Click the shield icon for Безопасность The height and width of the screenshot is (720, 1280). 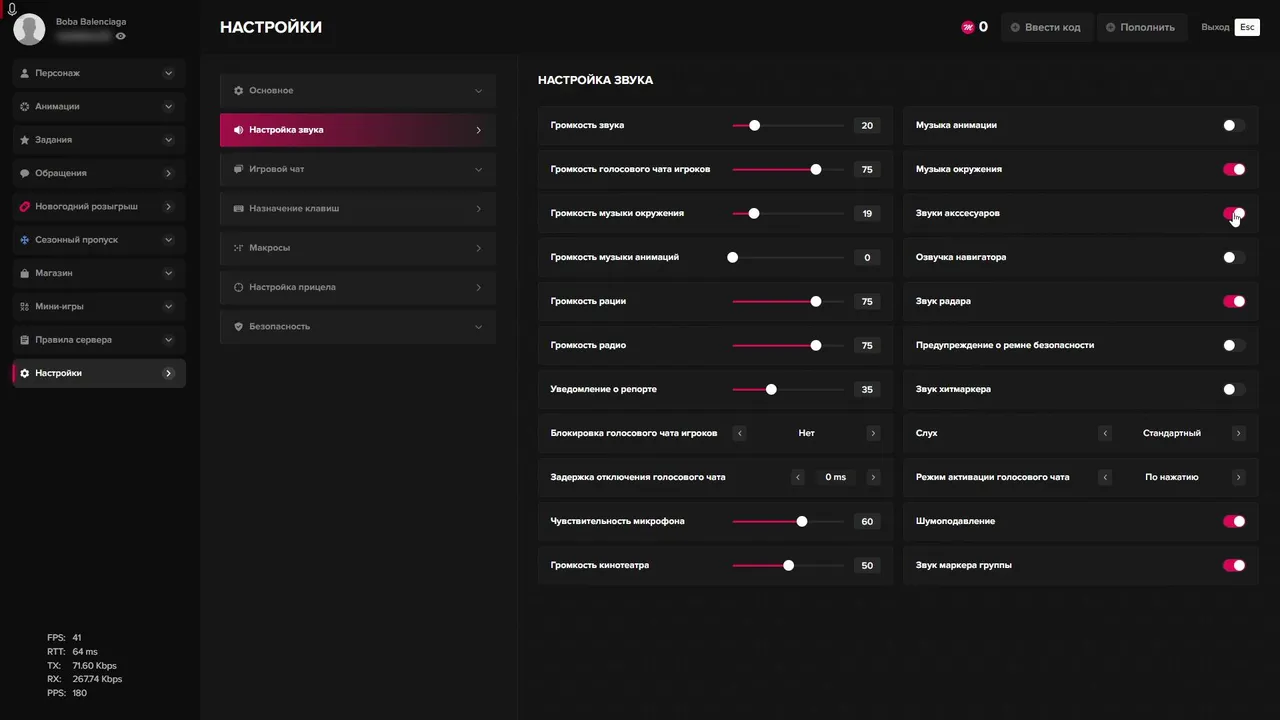click(x=239, y=327)
